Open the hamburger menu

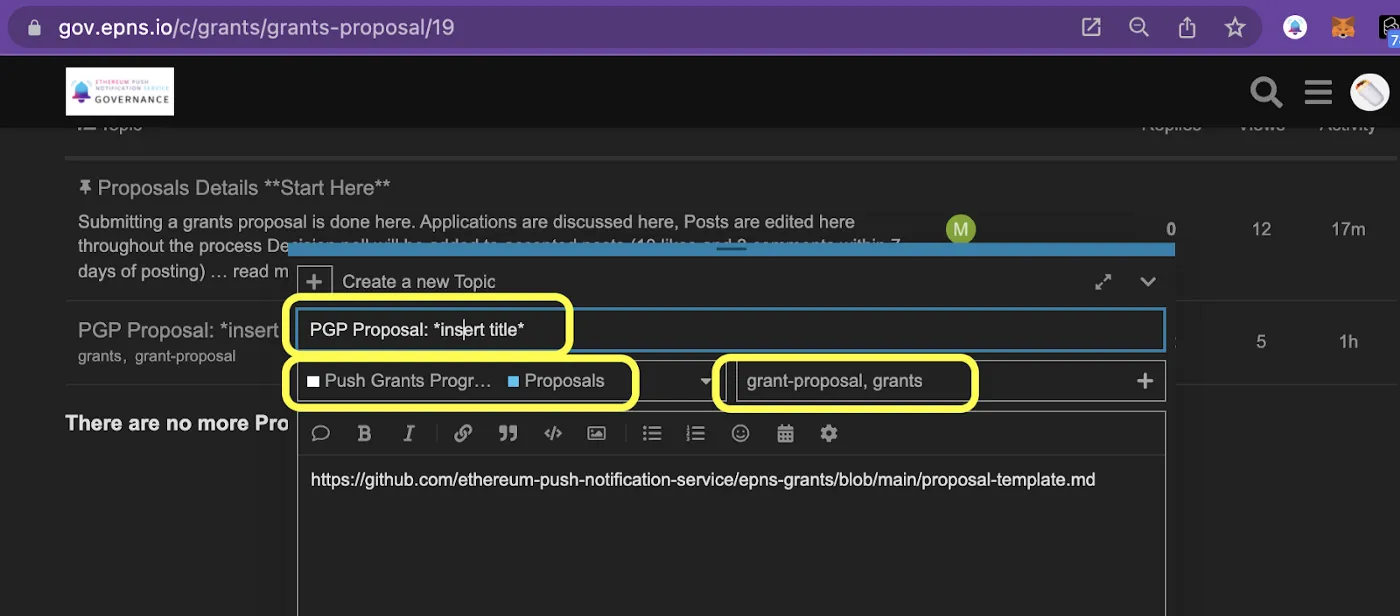click(x=1318, y=91)
